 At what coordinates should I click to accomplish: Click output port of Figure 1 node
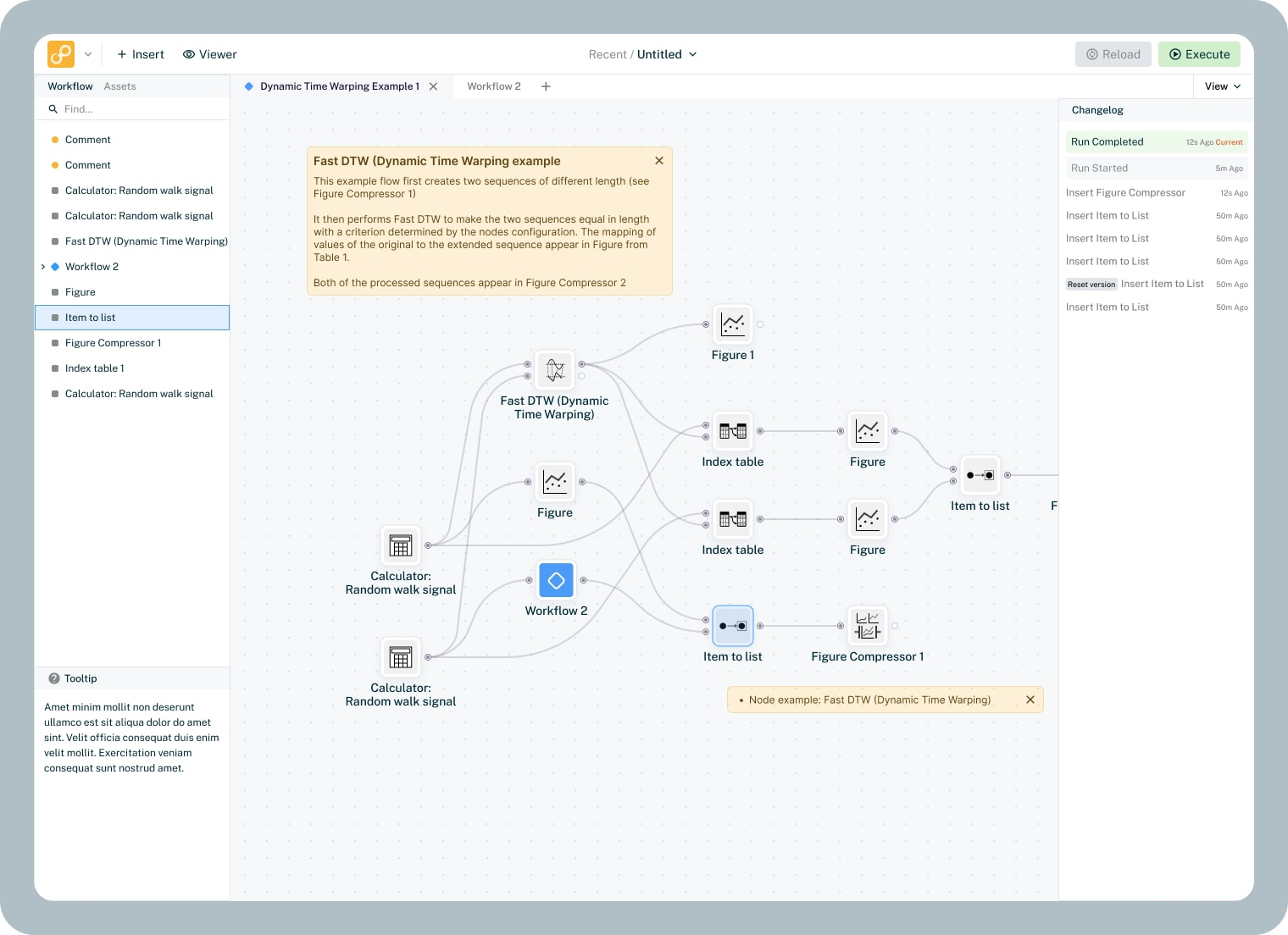760,324
